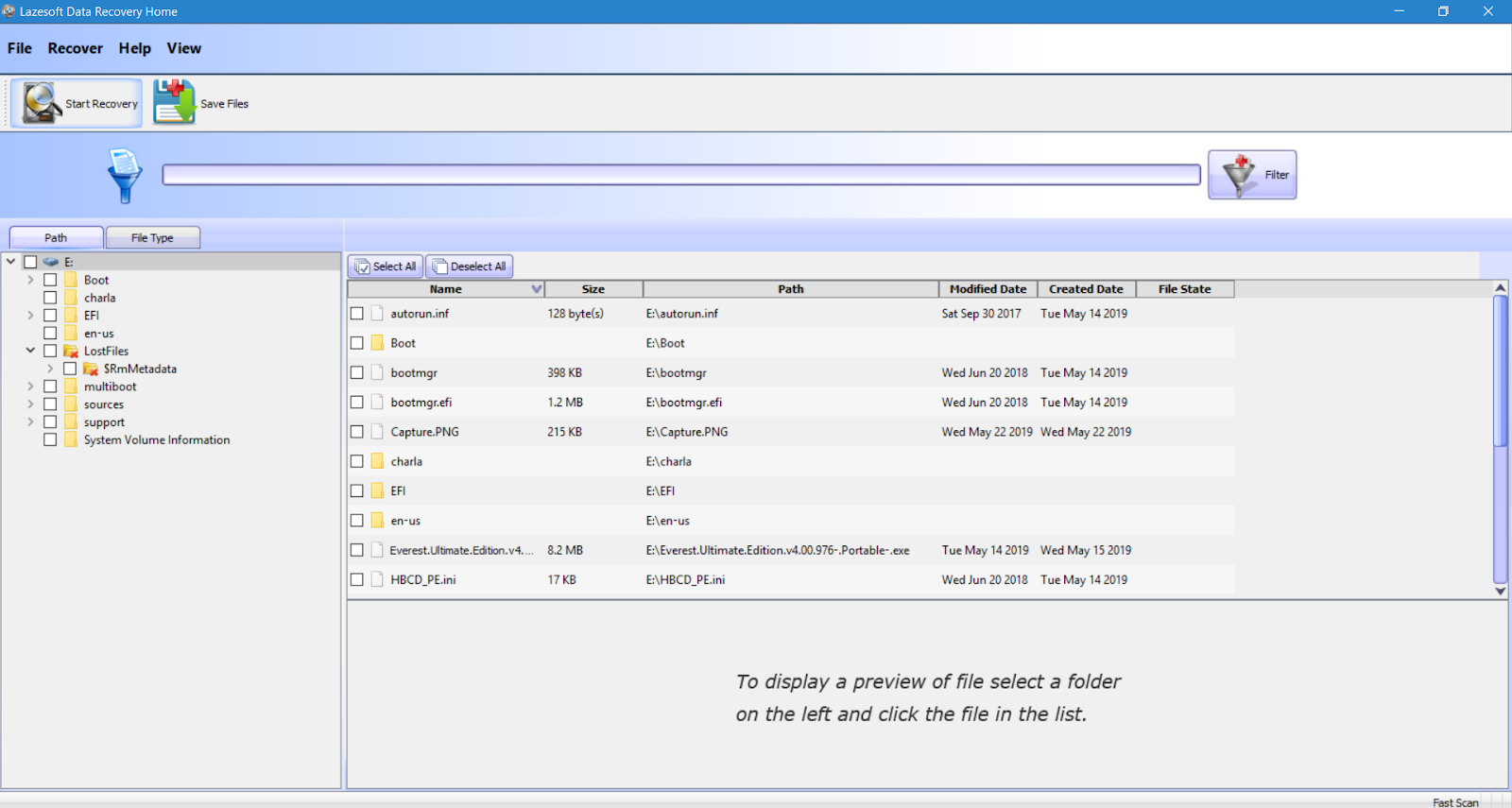This screenshot has width=1512, height=808.
Task: Open the View menu
Action: [184, 48]
